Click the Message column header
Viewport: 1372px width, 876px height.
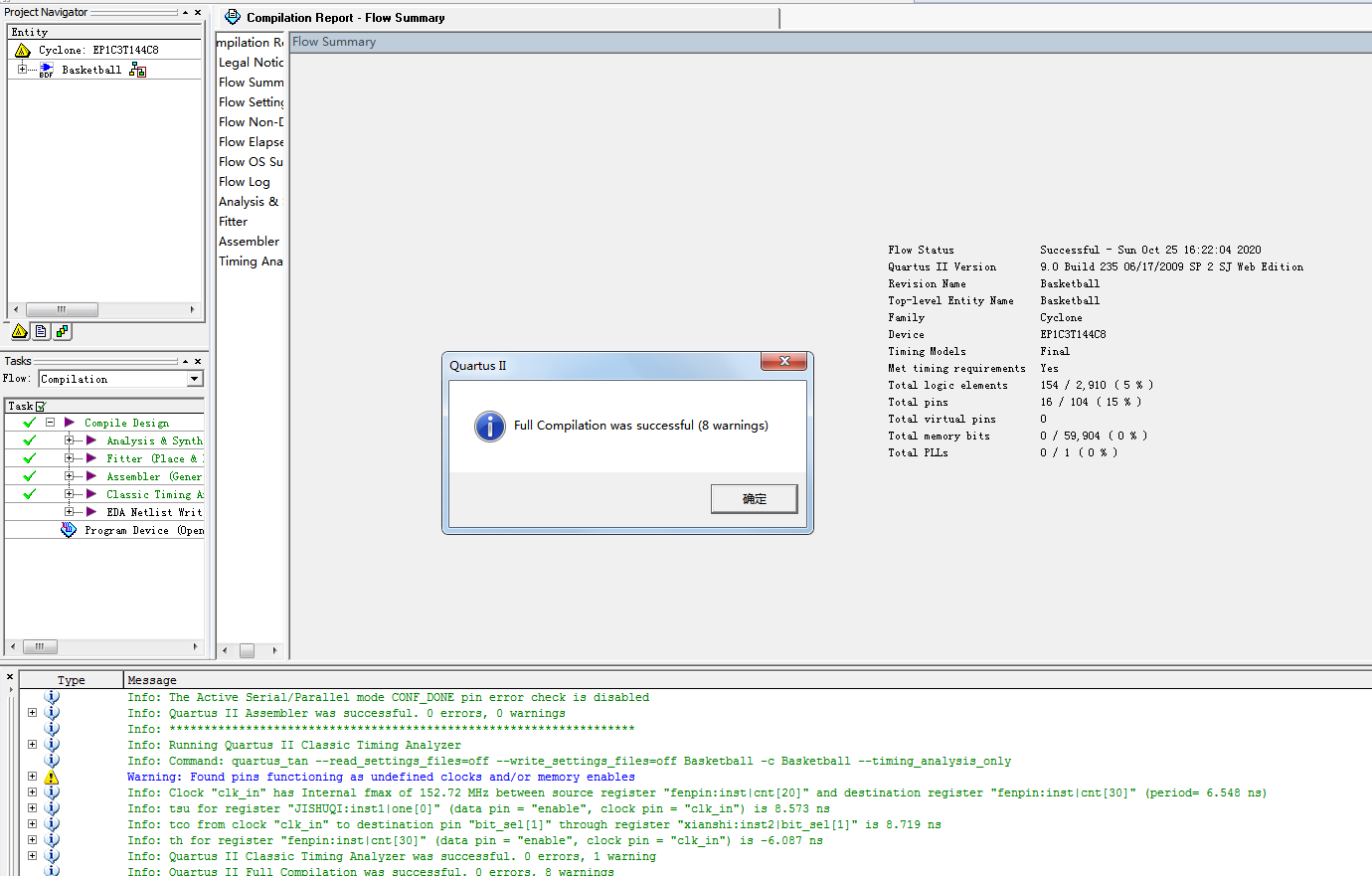pos(748,680)
